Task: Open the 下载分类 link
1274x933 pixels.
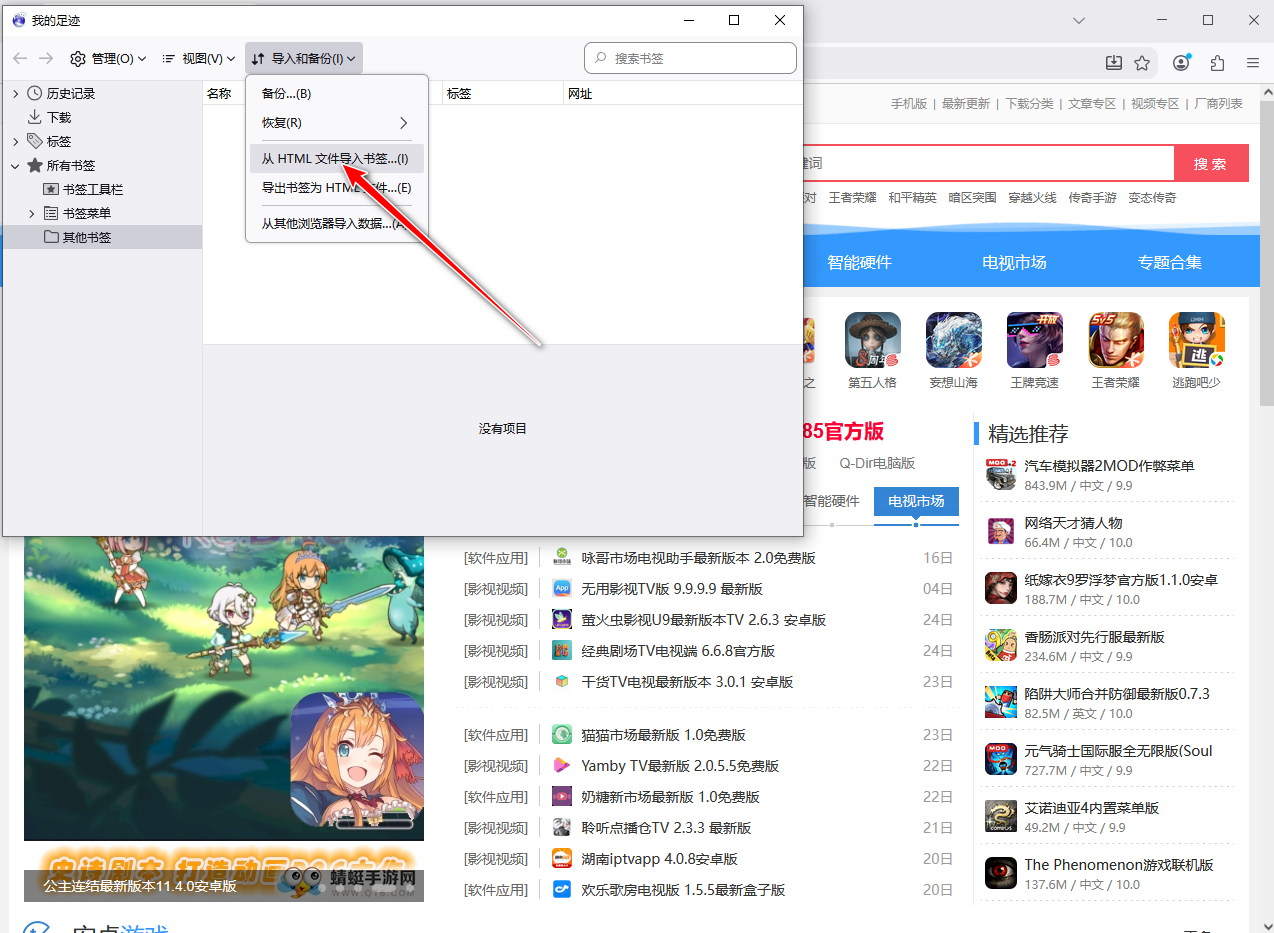Action: (x=1030, y=104)
